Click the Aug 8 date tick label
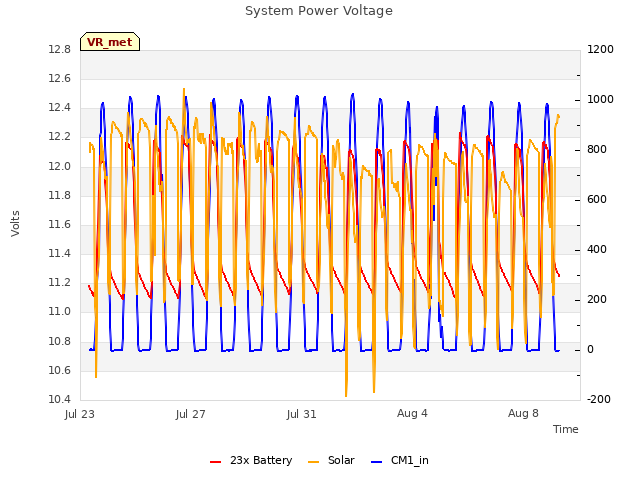 [523, 413]
